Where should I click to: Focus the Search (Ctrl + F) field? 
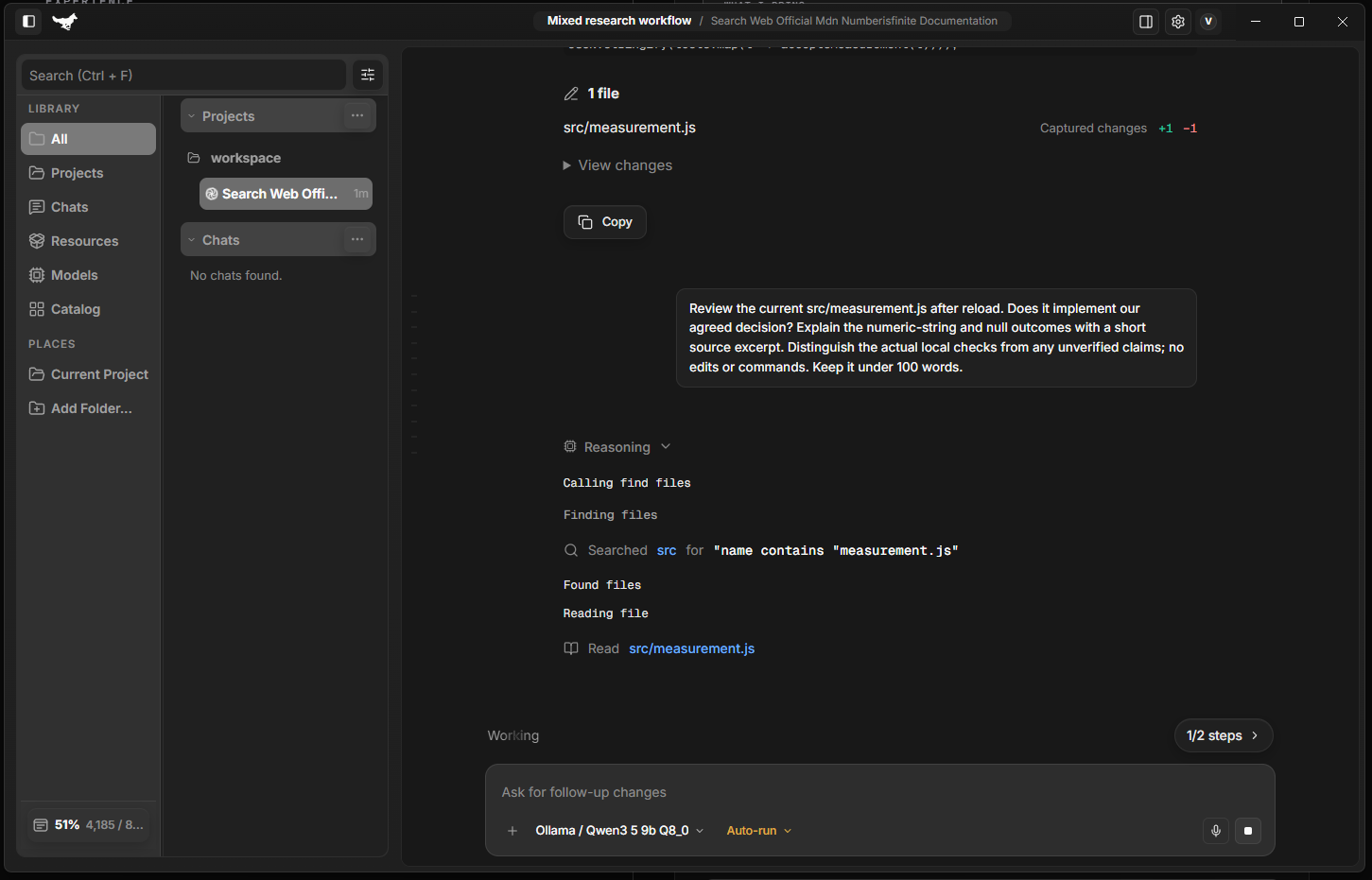[x=183, y=76]
